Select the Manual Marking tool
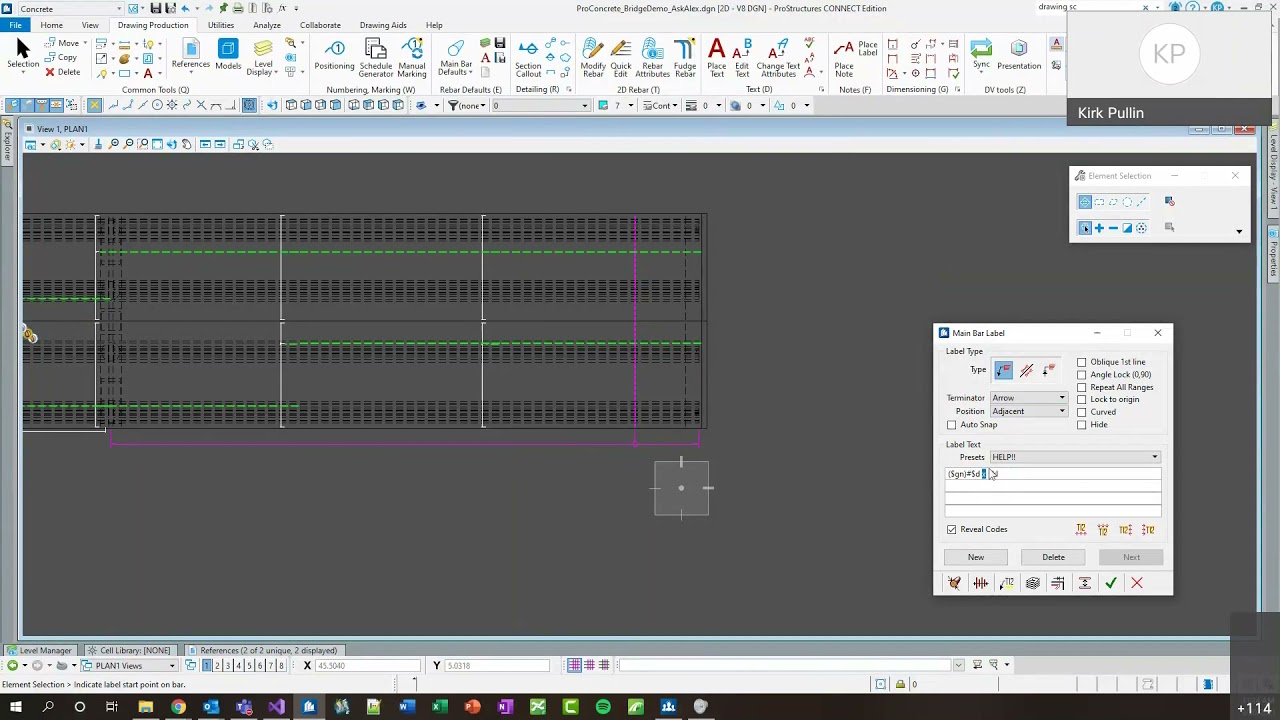Viewport: 1280px width, 720px height. [412, 58]
